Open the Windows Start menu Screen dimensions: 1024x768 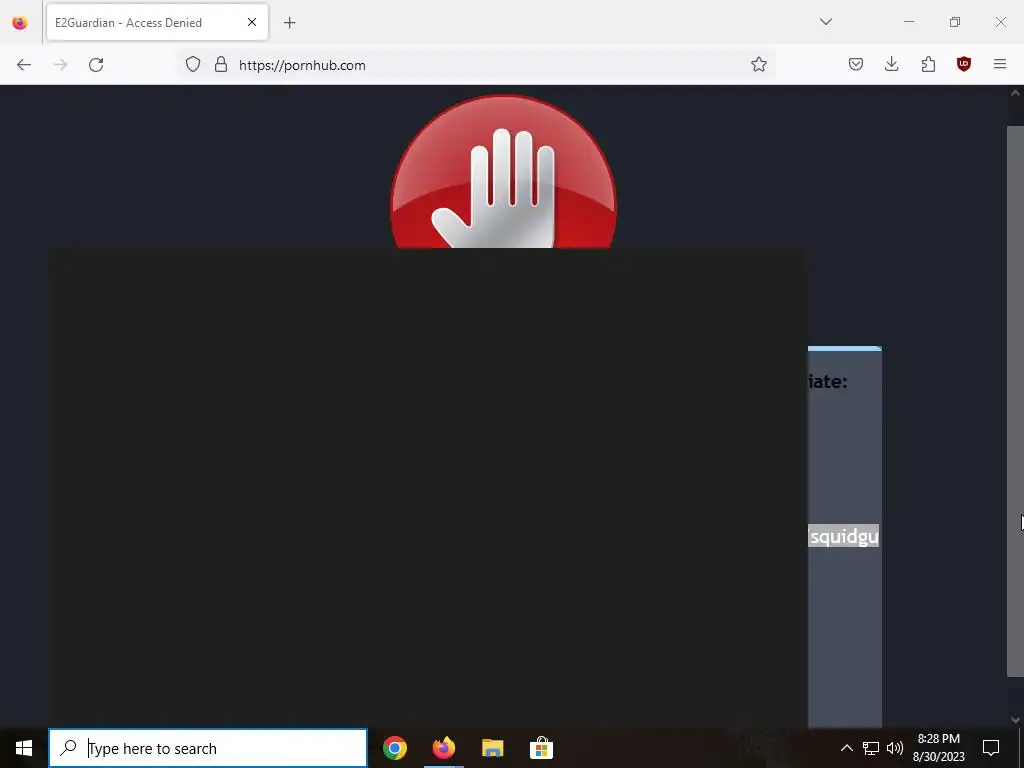[24, 748]
